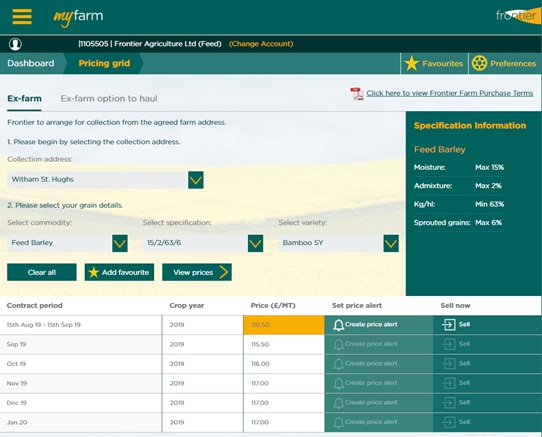Click the Dec 19 contract period cell
This screenshot has height=437, width=542.
tap(81, 403)
